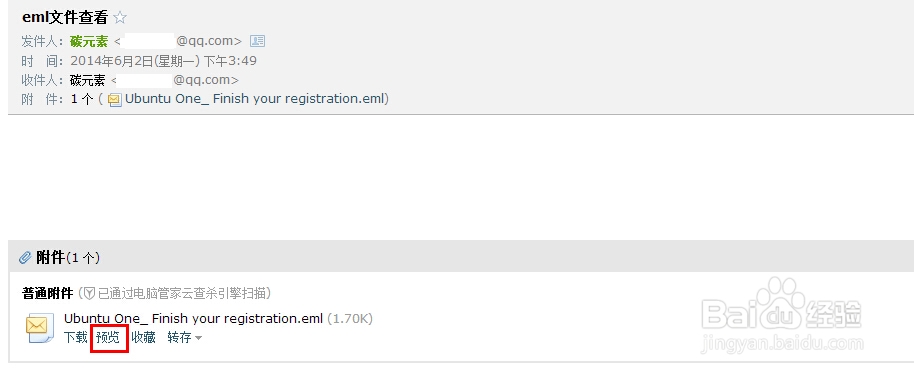Click recipient name 碳元素
The width and height of the screenshot is (914, 374).
pyautogui.click(x=87, y=80)
